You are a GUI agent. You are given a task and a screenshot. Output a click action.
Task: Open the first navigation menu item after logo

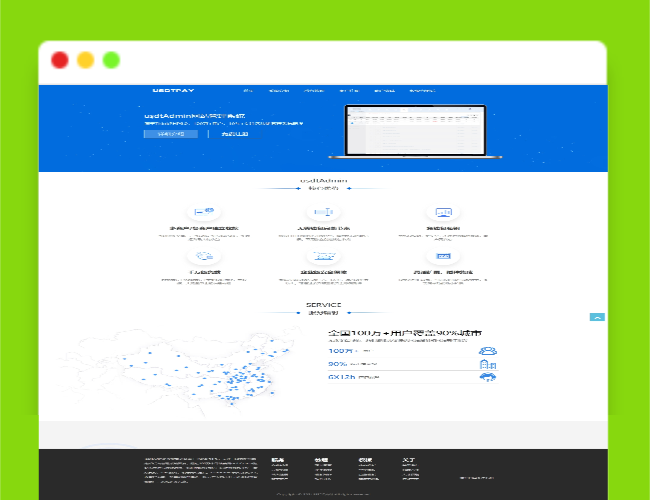pyautogui.click(x=248, y=90)
